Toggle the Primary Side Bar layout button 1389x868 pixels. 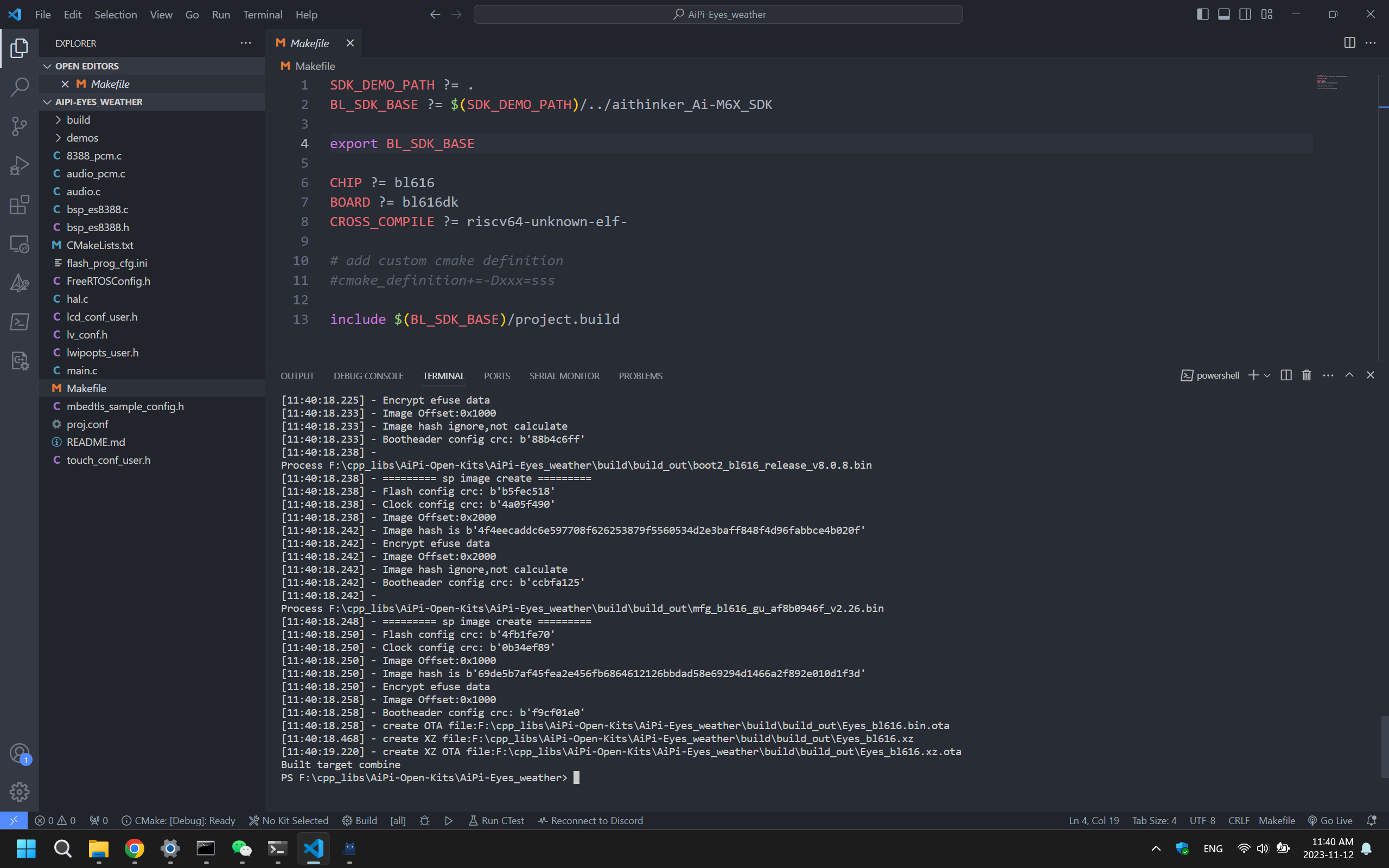click(1202, 14)
